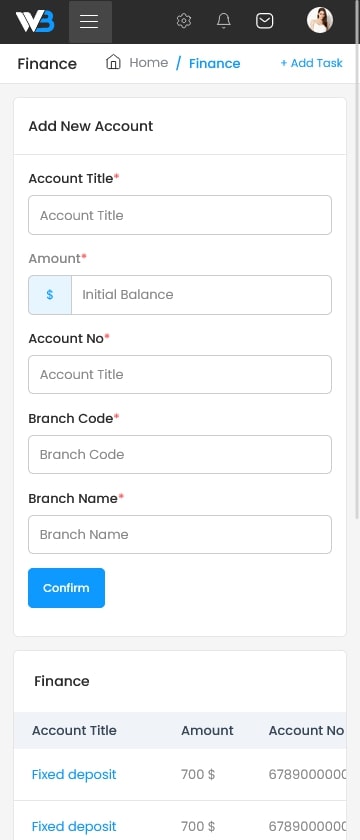The width and height of the screenshot is (360, 840).
Task: Select the Finance breadcrumb item
Action: pyautogui.click(x=214, y=63)
